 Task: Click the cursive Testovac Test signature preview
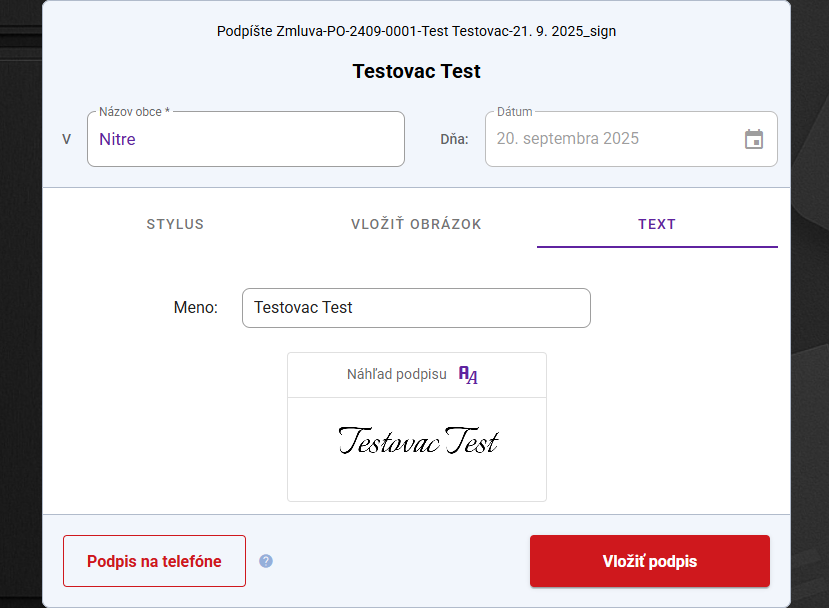[417, 441]
